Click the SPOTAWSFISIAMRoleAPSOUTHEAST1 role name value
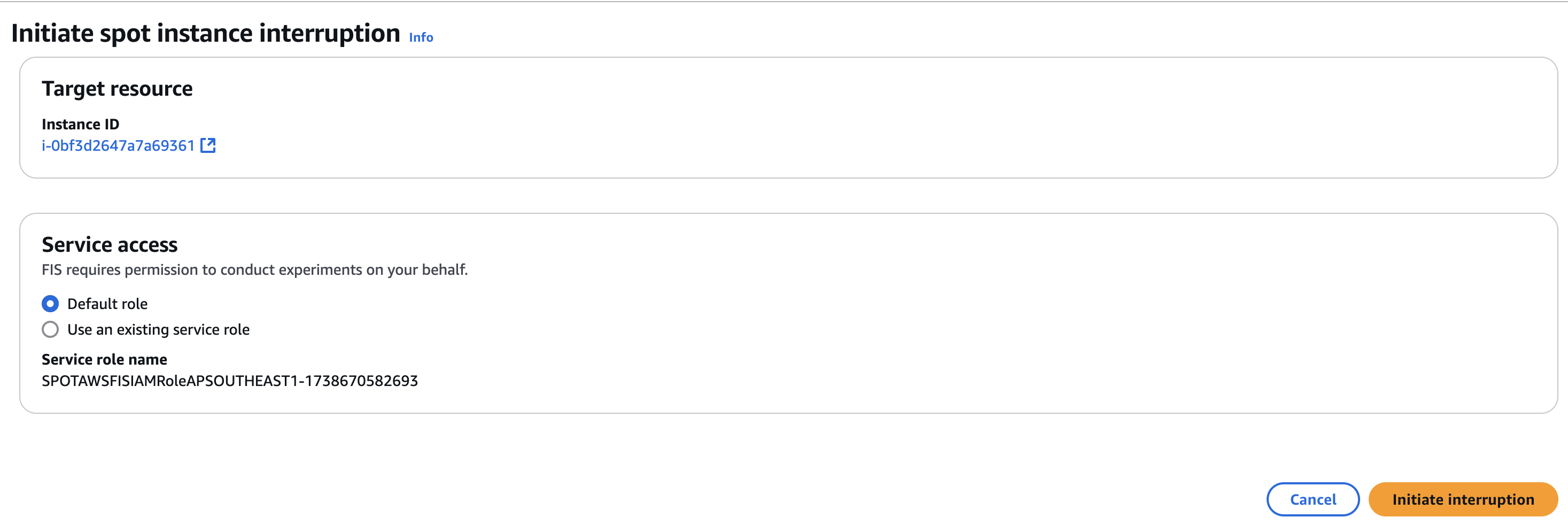1568x525 pixels. 229,381
